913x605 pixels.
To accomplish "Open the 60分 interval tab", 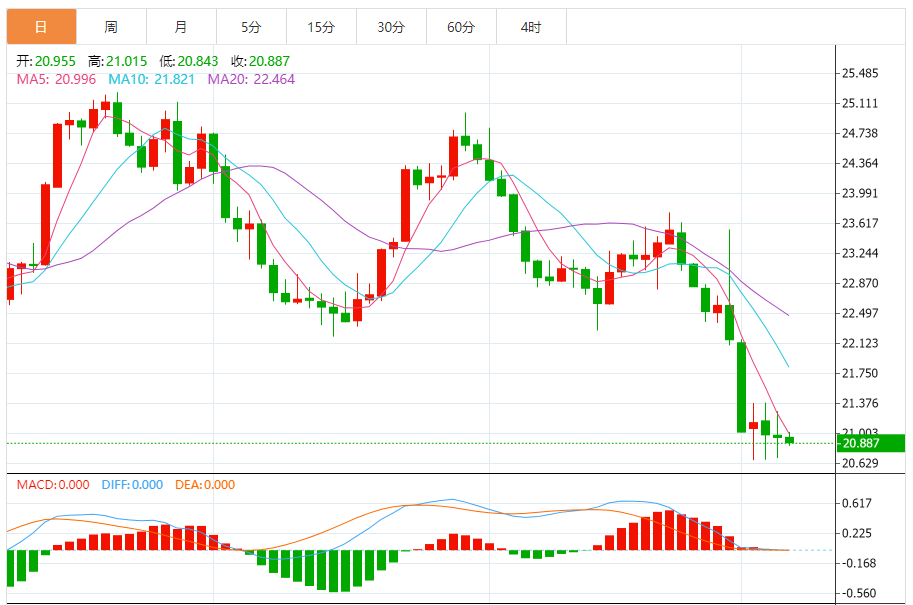I will [461, 27].
